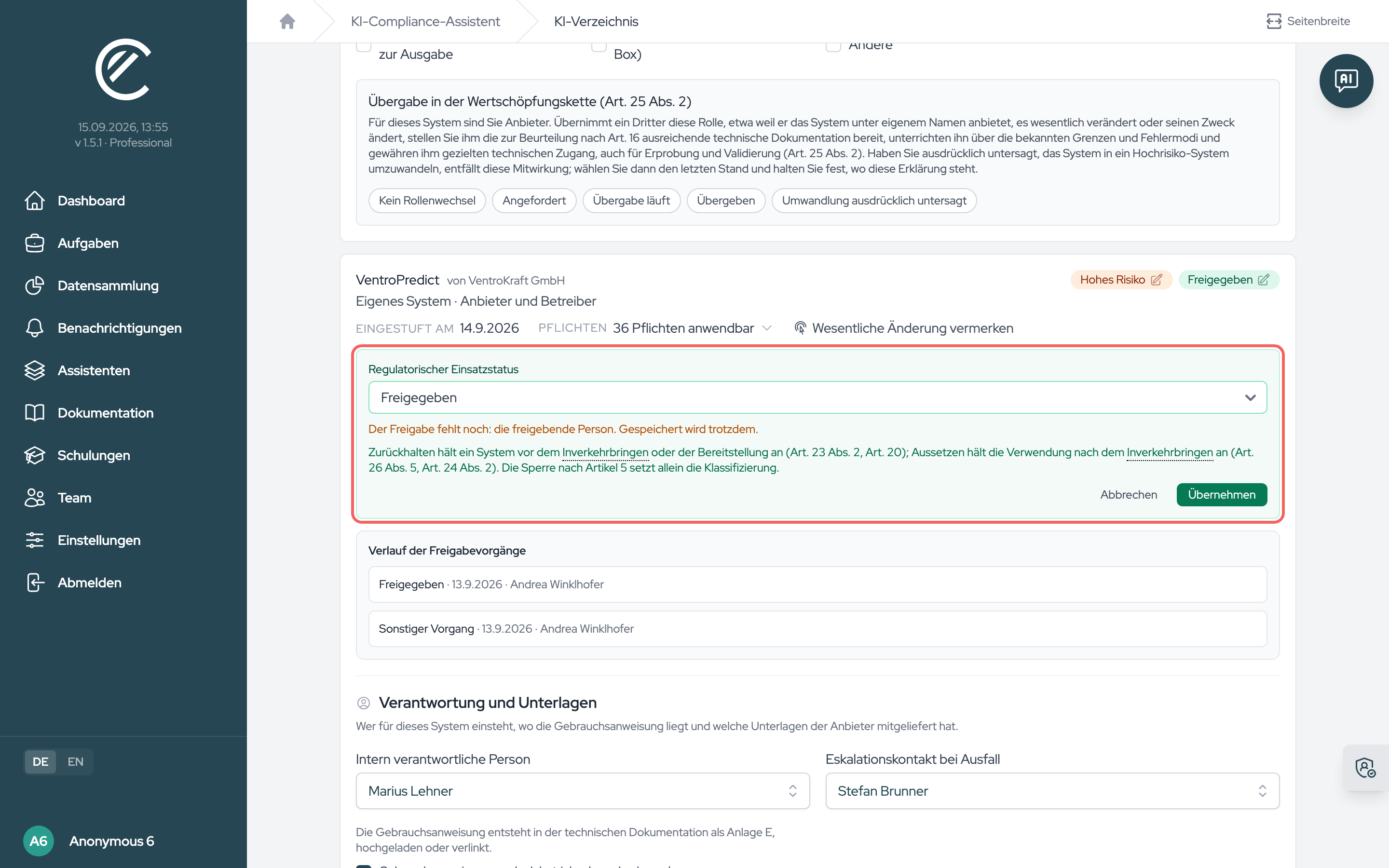Select the Angefordert chip
Screen dimensions: 1389x868
coord(534,200)
